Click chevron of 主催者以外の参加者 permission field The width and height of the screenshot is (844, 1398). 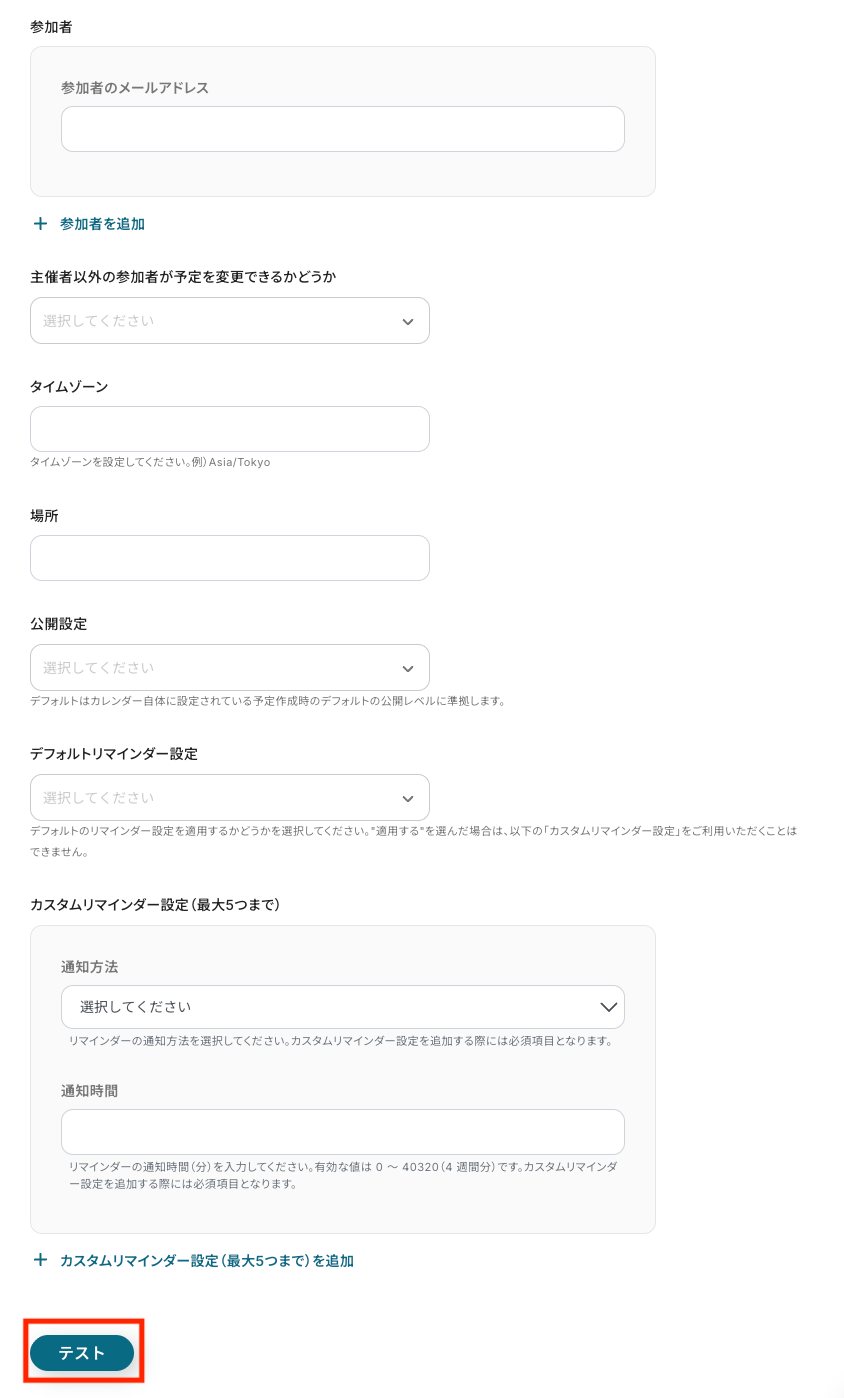407,321
